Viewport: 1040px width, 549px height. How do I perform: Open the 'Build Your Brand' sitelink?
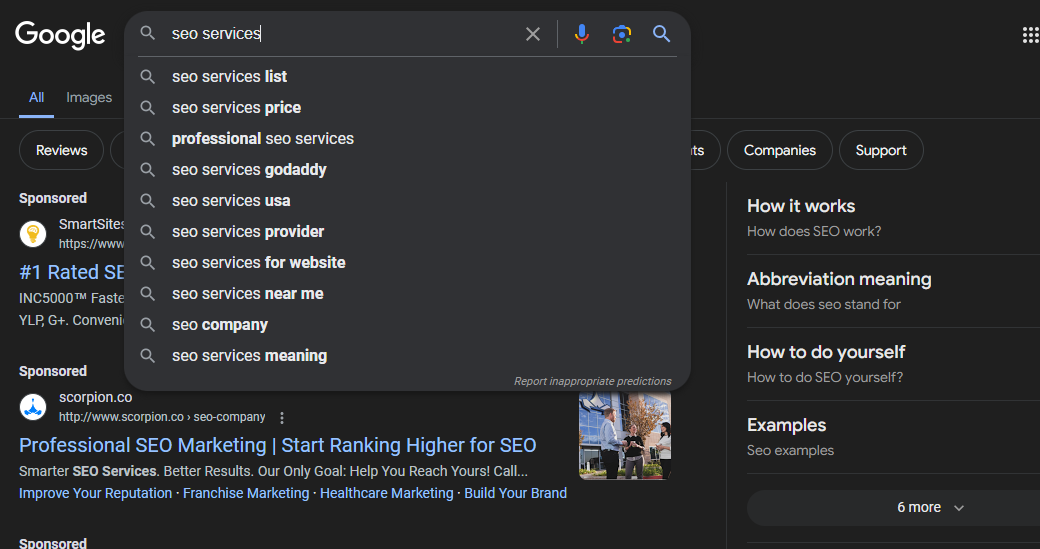click(515, 493)
